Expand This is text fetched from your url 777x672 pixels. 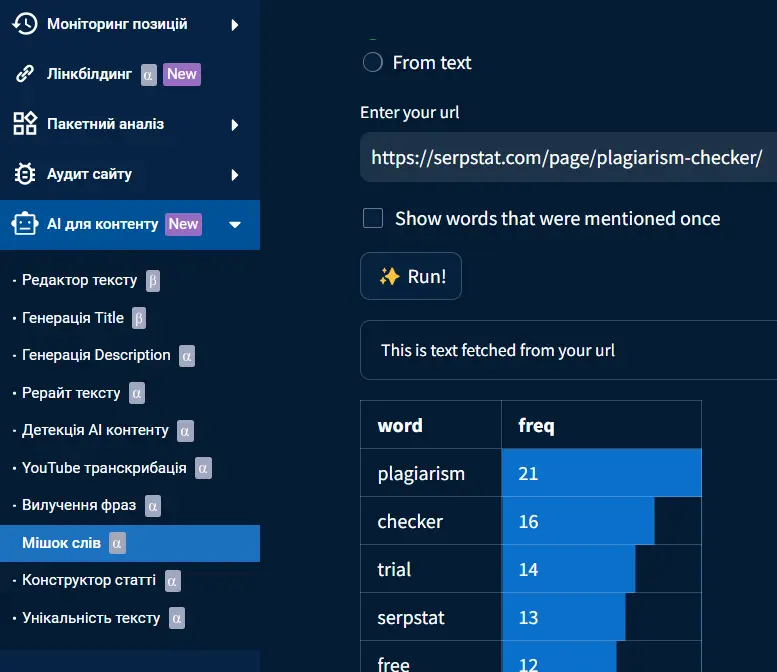click(568, 350)
